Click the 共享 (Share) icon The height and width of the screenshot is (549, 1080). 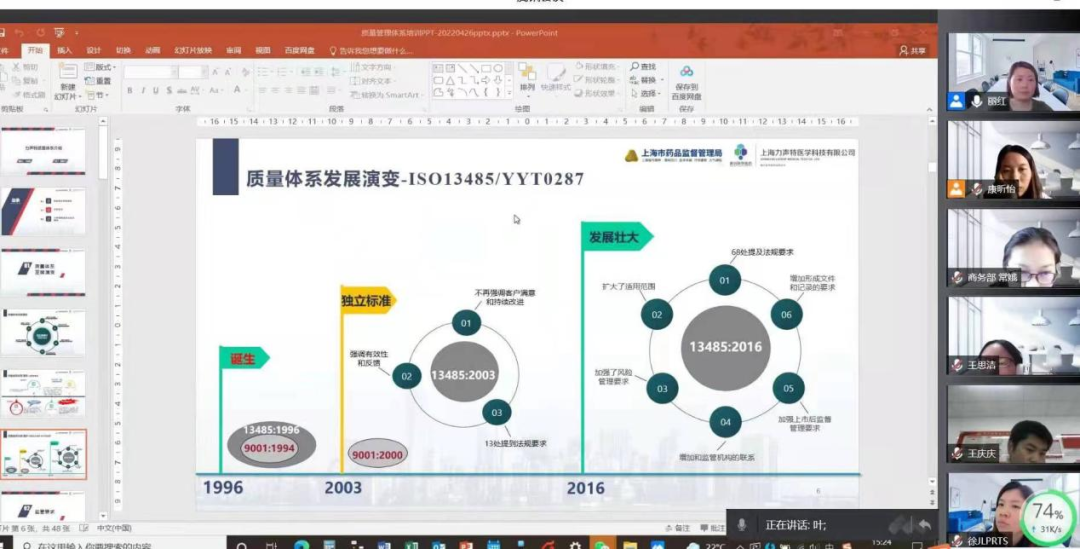912,50
